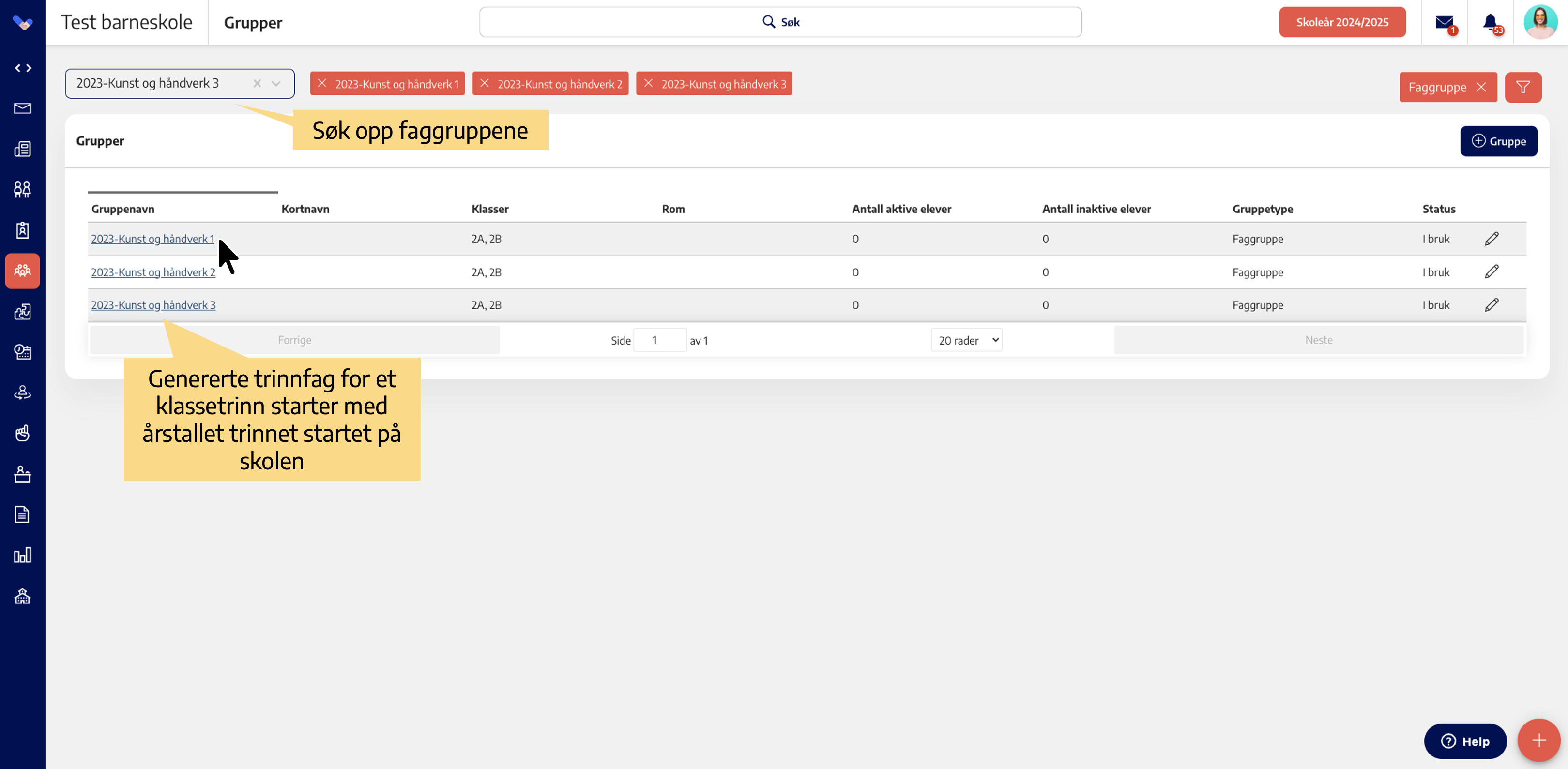This screenshot has width=1568, height=769.
Task: Open the desk-person sidebar icon
Action: point(23,474)
